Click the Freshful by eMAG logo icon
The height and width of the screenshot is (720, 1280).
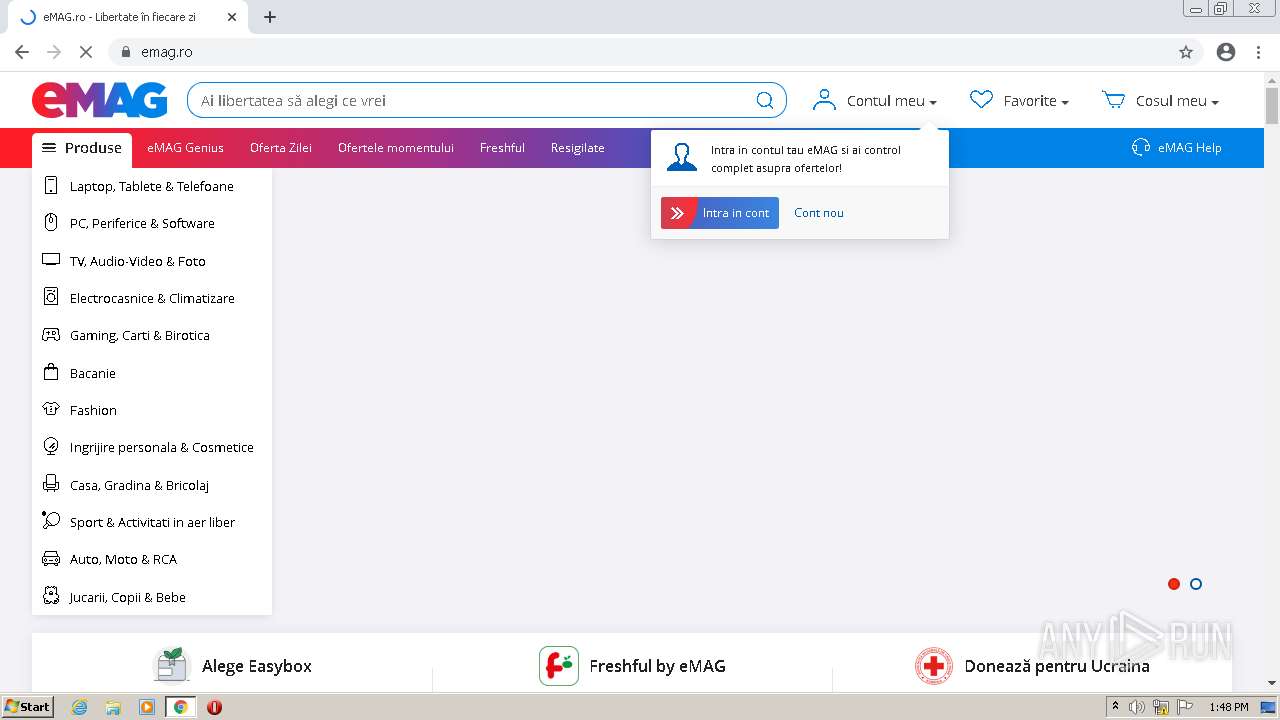click(x=559, y=666)
